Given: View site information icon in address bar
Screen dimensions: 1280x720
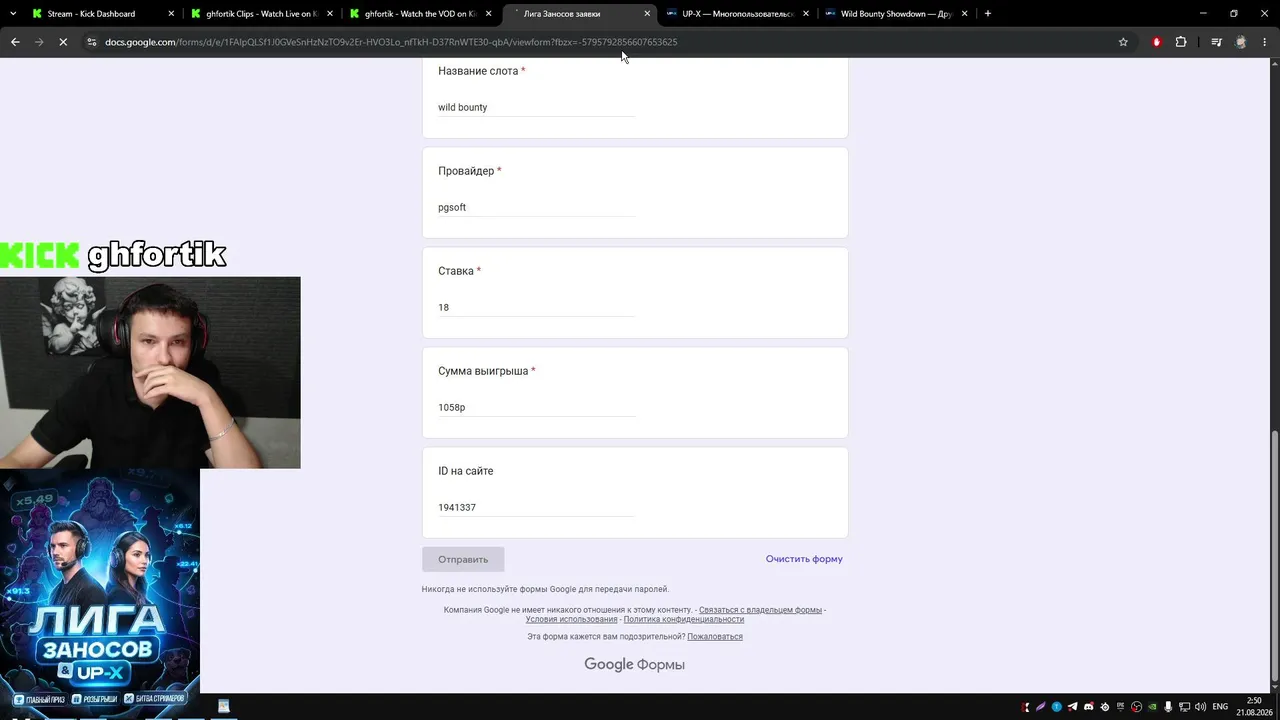Looking at the screenshot, I should (91, 42).
